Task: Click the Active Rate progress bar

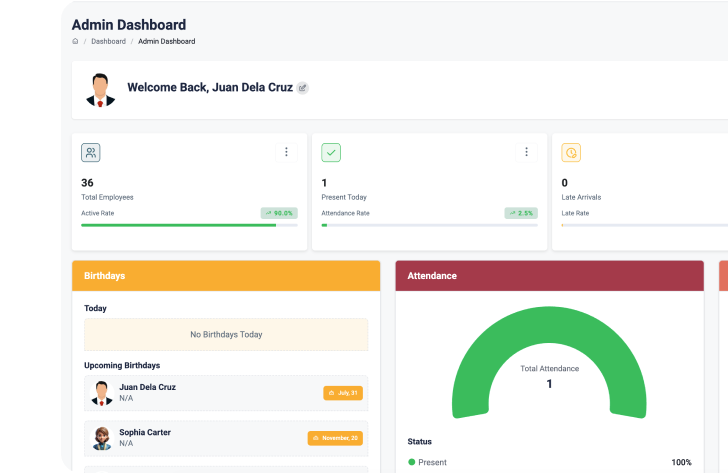Action: coord(188,225)
